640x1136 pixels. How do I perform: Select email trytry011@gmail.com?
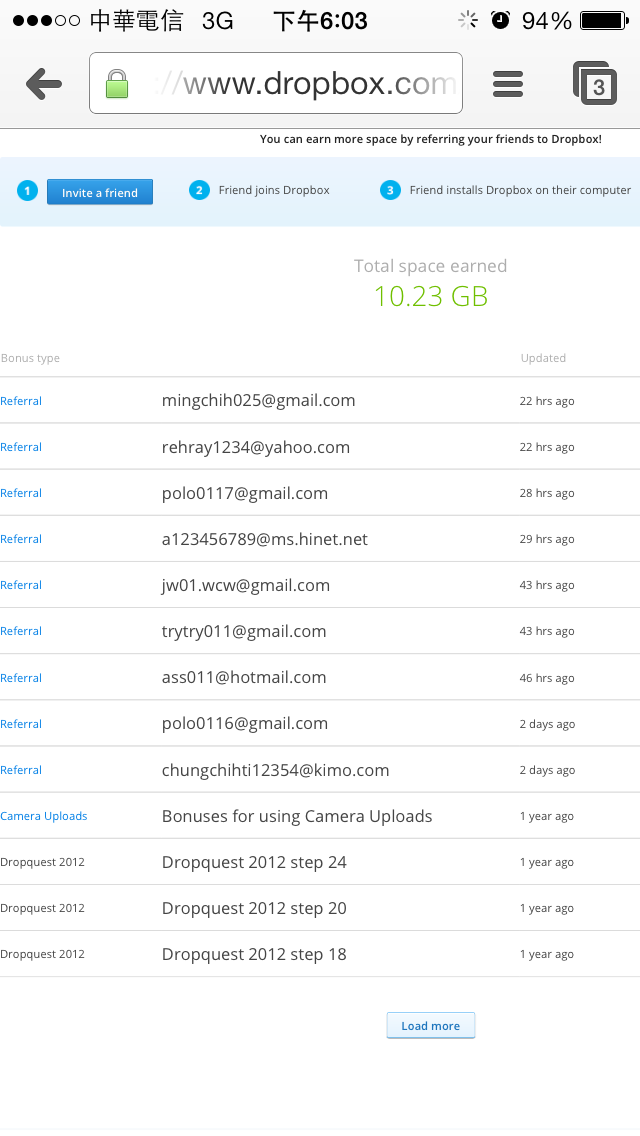click(244, 632)
